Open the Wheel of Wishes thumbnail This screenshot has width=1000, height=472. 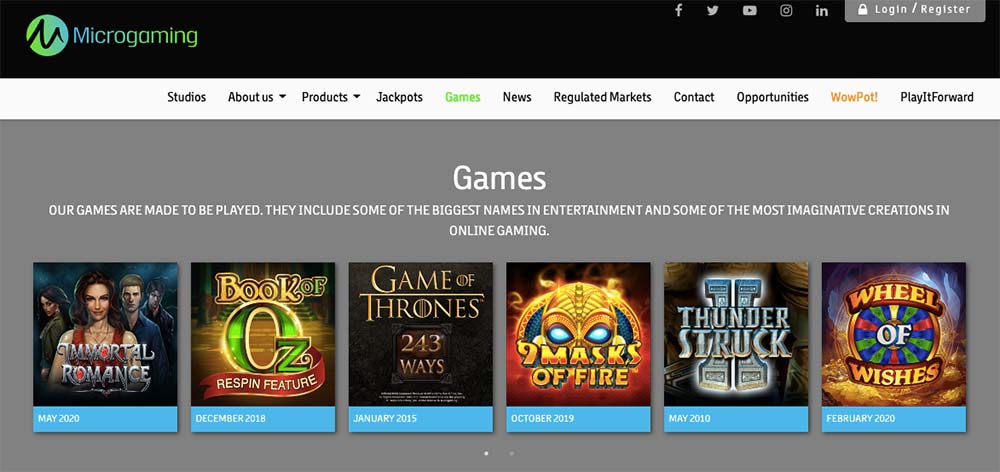(893, 334)
